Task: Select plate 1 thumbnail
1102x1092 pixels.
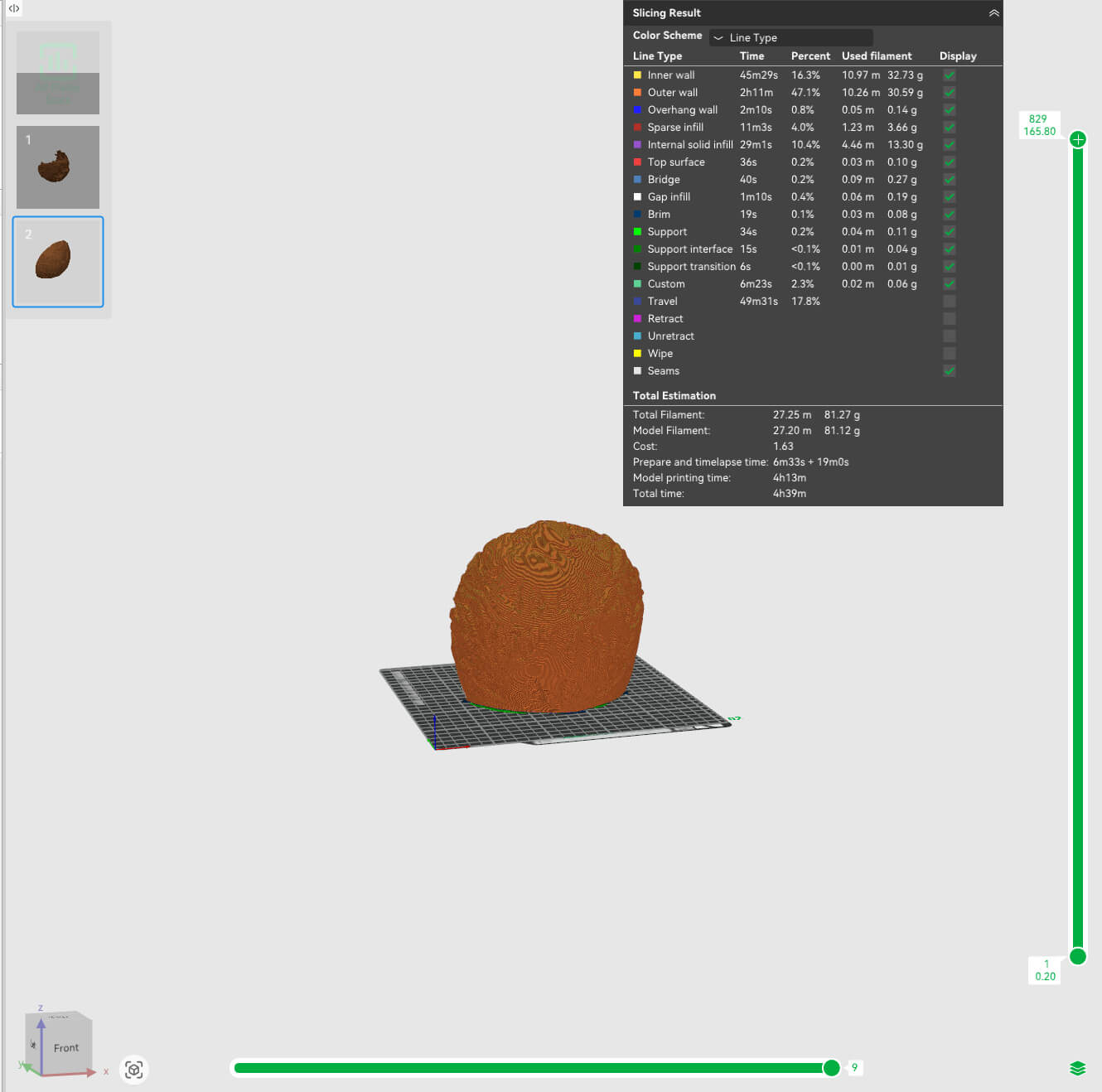Action: (x=58, y=167)
